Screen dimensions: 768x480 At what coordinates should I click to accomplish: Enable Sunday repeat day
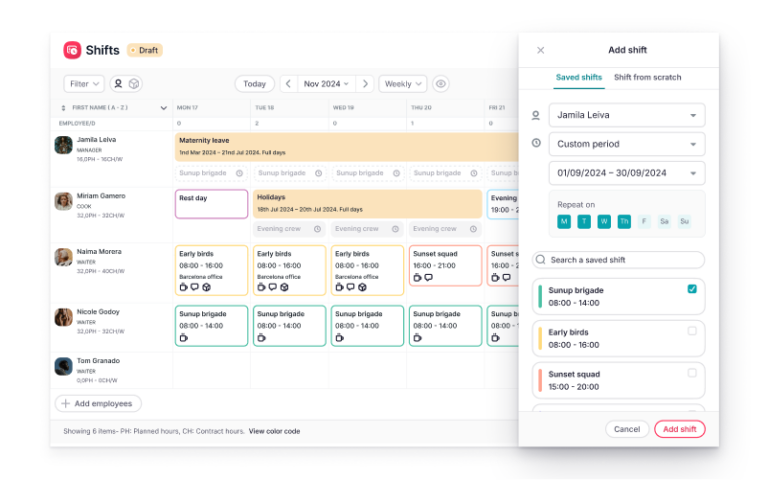pos(684,221)
